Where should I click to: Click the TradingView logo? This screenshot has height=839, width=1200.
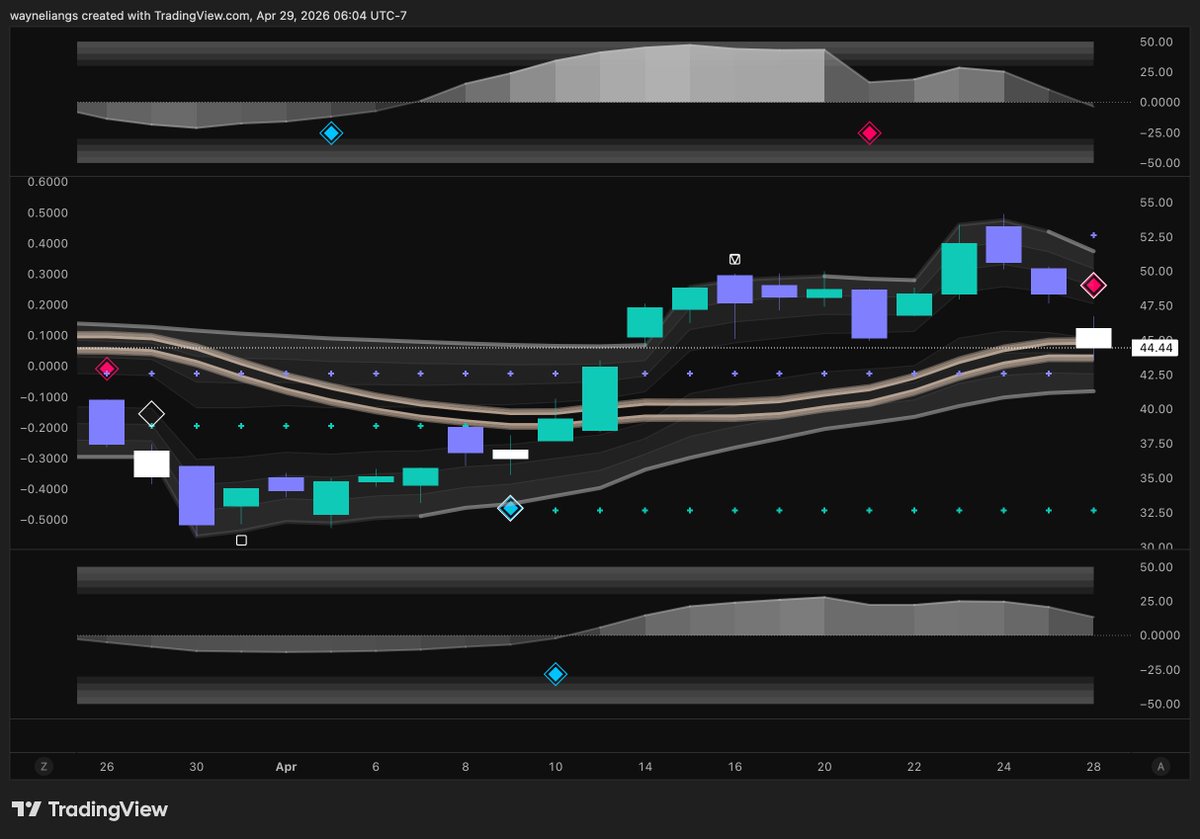click(x=90, y=810)
